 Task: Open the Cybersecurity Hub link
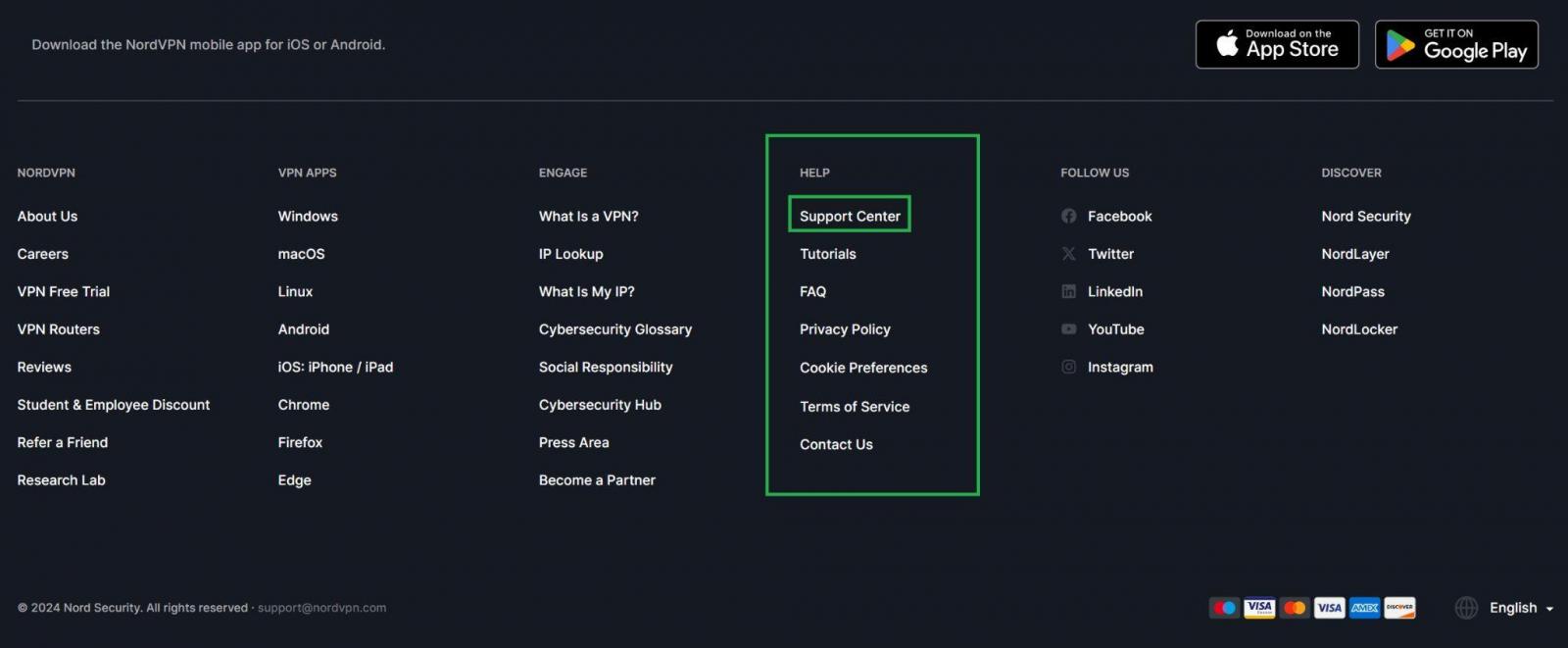(x=600, y=405)
